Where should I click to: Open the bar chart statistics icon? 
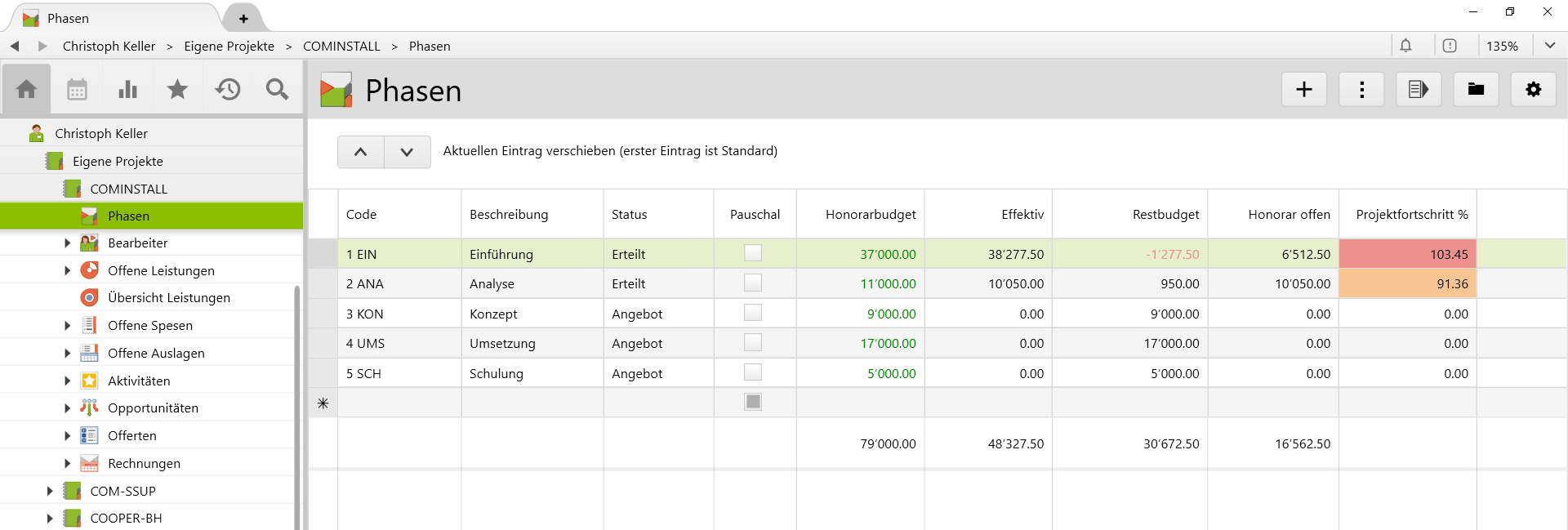click(127, 90)
